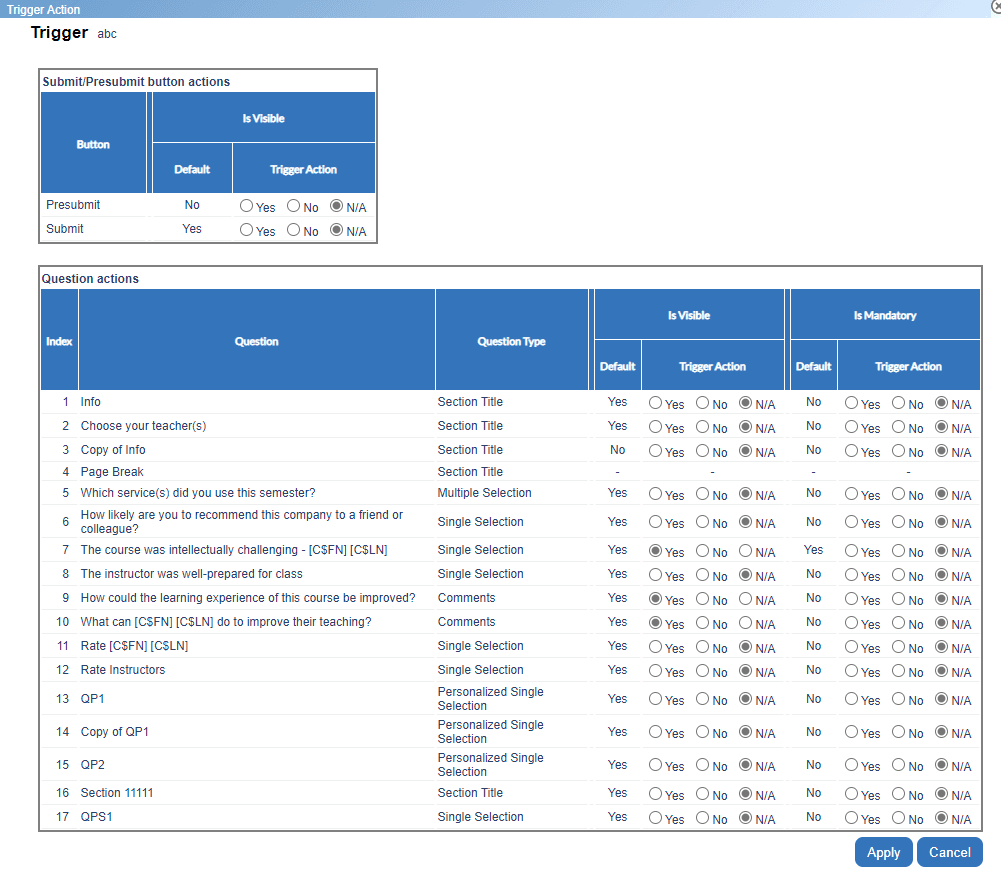This screenshot has width=1001, height=873.
Task: Click the Question Type column header
Action: (x=511, y=340)
